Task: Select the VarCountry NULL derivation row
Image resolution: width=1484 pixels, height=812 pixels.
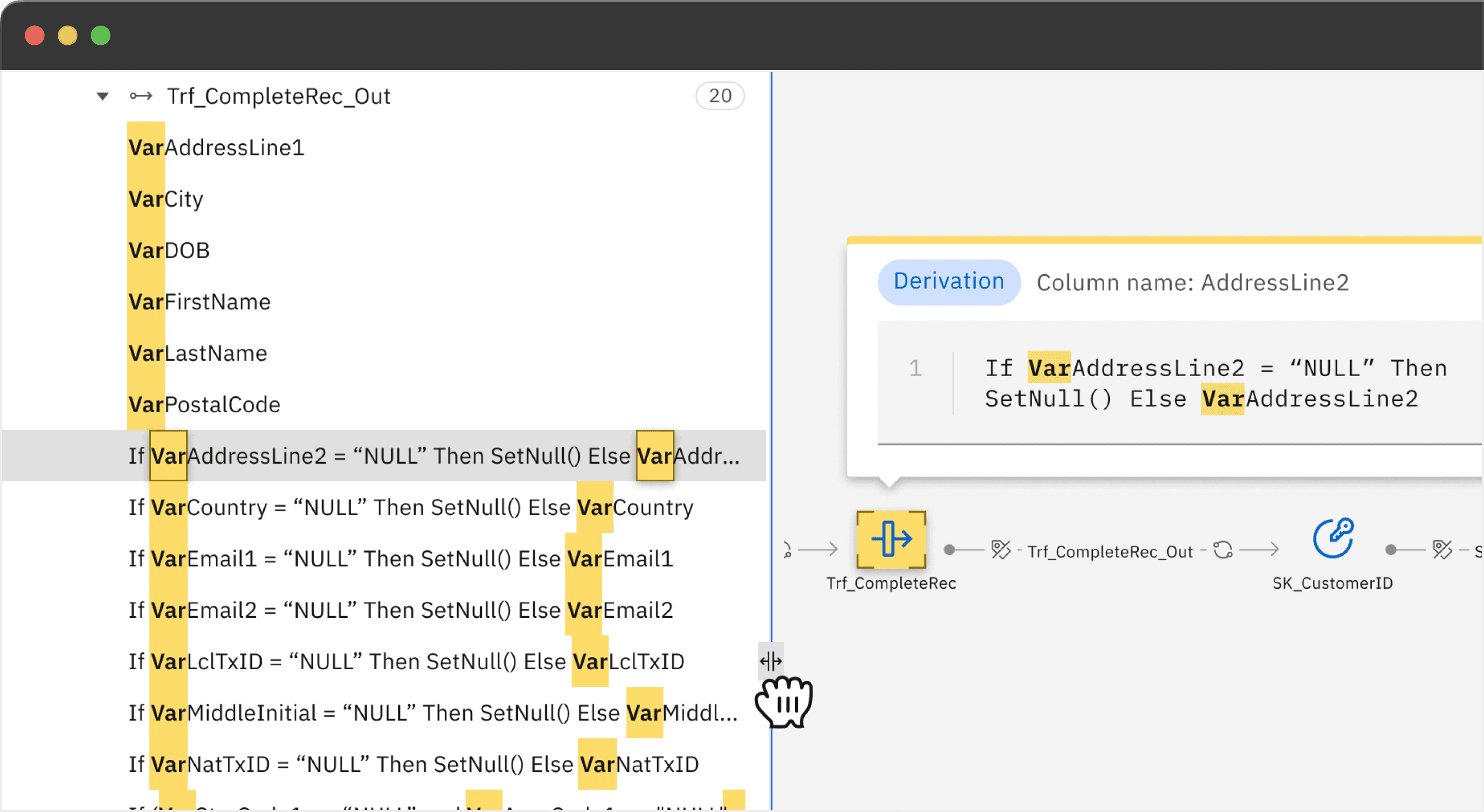Action: 410,508
